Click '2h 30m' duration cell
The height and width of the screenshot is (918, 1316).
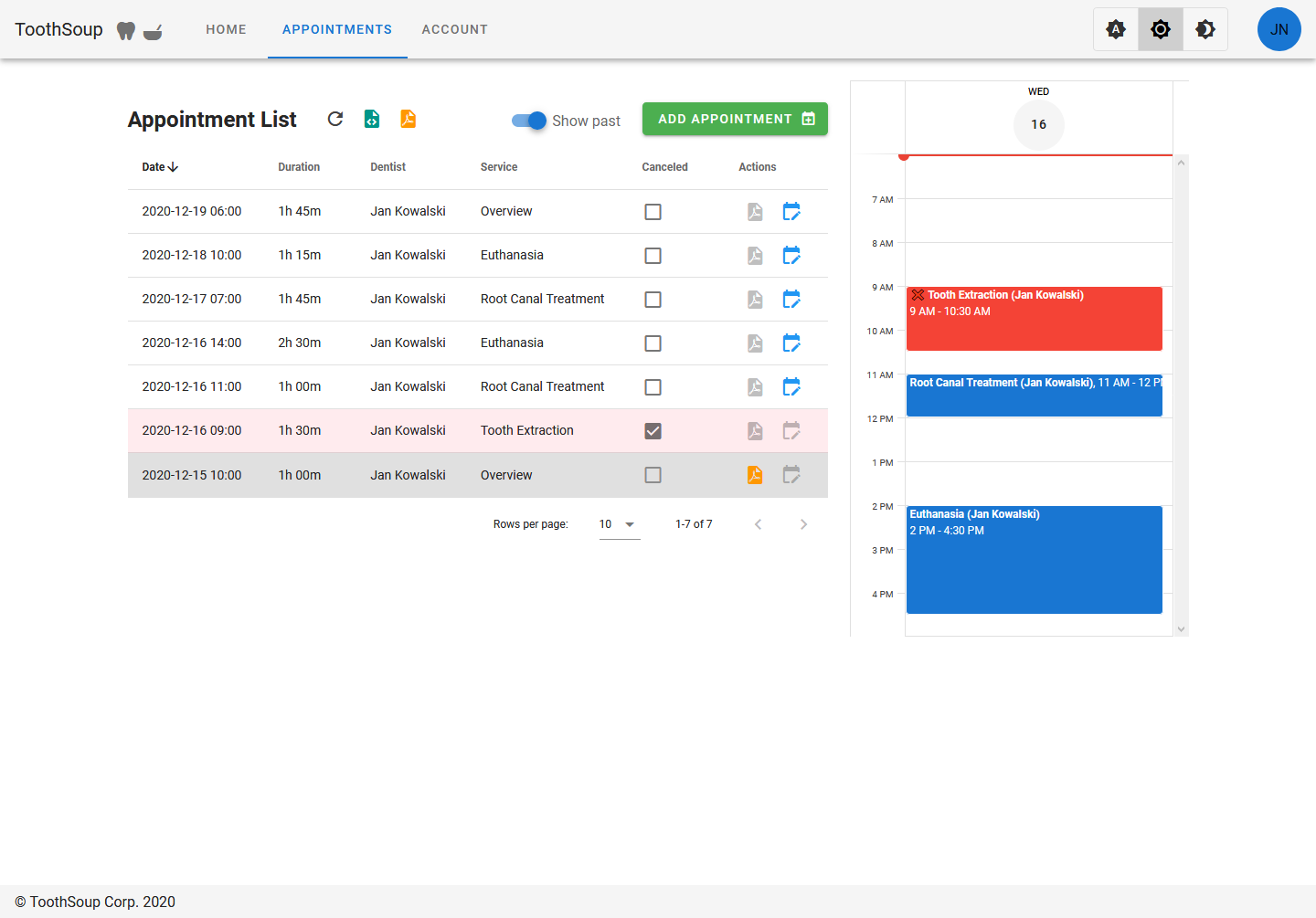click(x=300, y=343)
